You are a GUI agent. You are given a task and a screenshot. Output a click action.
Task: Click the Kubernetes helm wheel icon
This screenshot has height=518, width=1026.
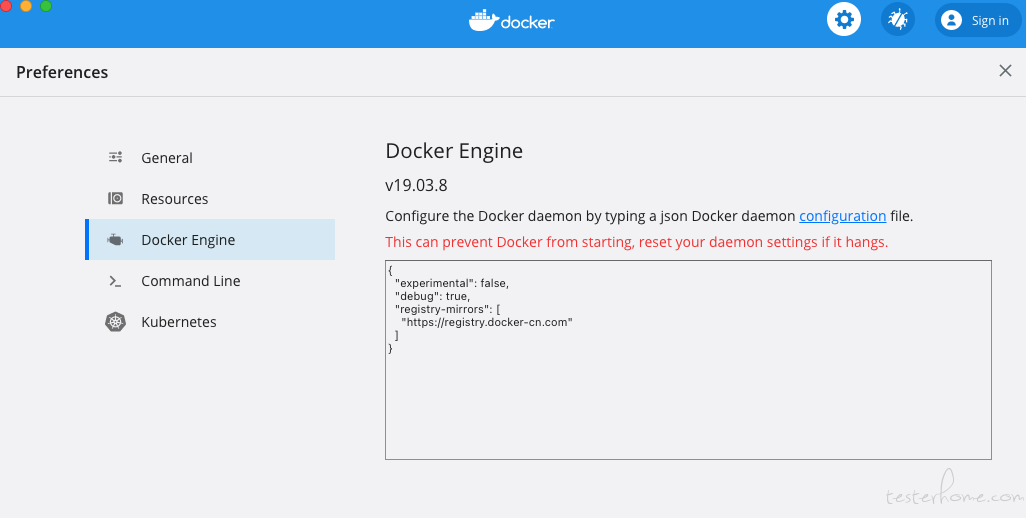pos(116,322)
